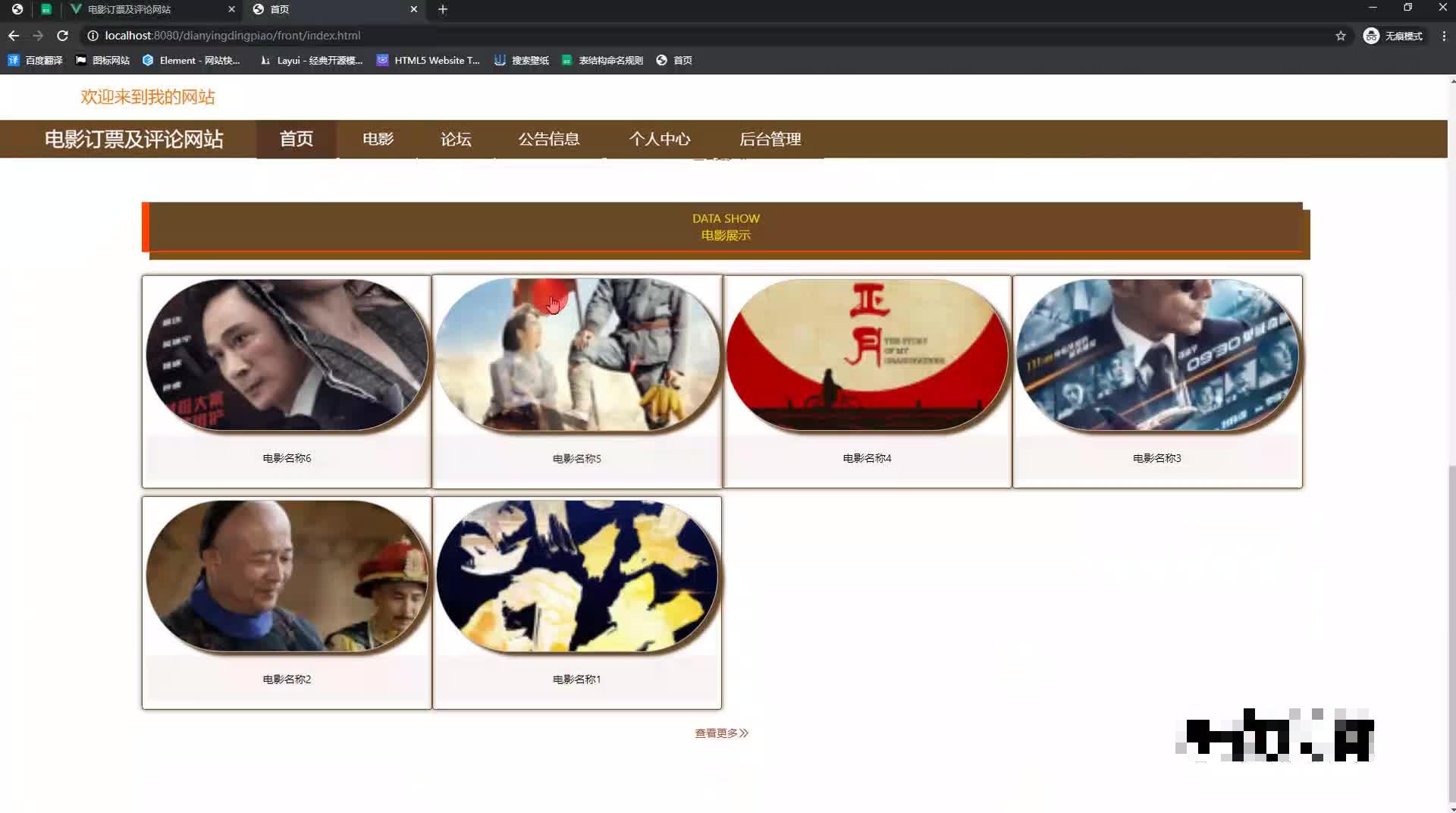
Task: Open 个人中心 navigation item
Action: pos(660,139)
